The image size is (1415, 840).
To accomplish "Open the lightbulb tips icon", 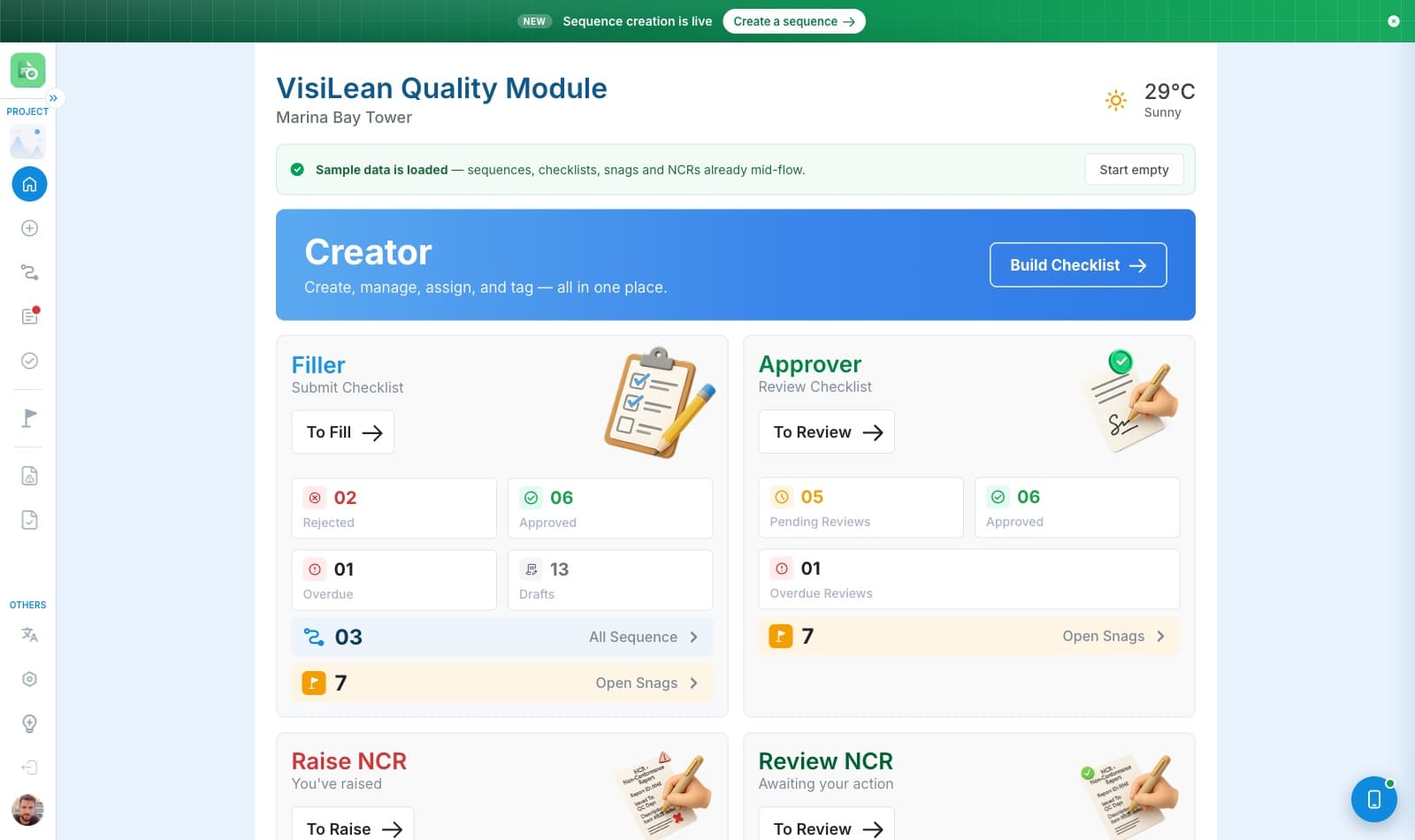I will [29, 723].
